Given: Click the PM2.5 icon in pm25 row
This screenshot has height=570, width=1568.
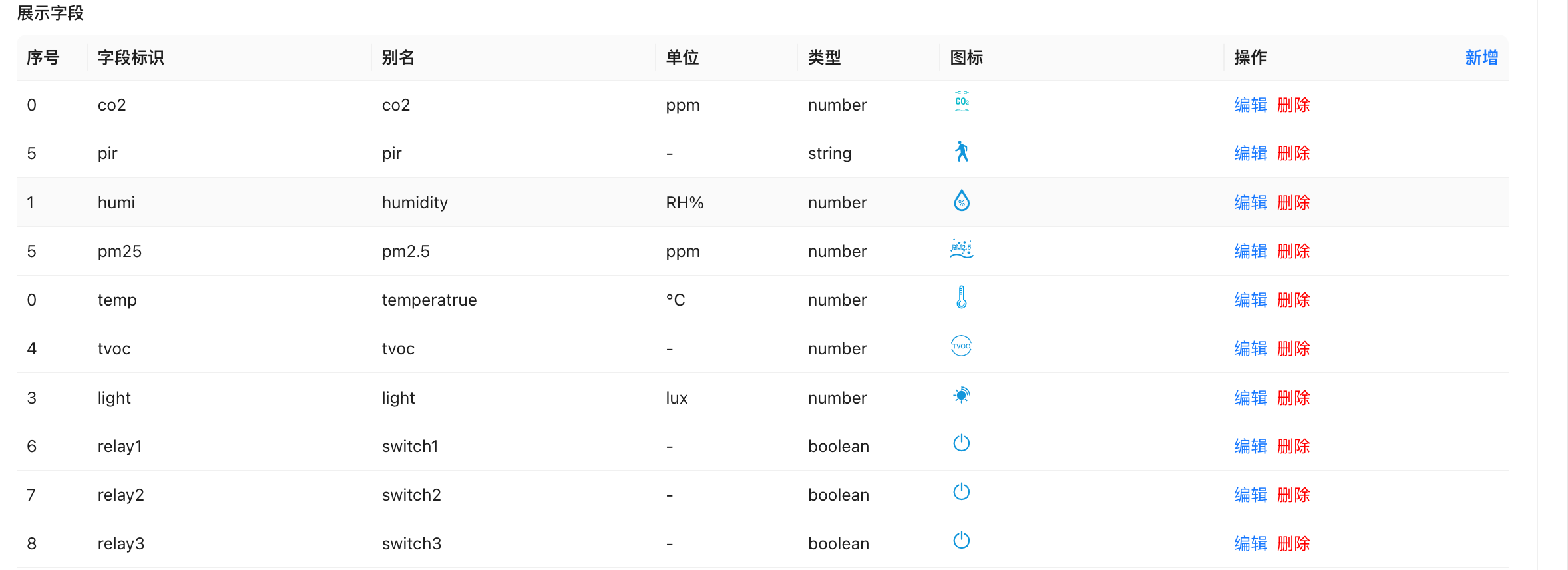Looking at the screenshot, I should pyautogui.click(x=962, y=249).
